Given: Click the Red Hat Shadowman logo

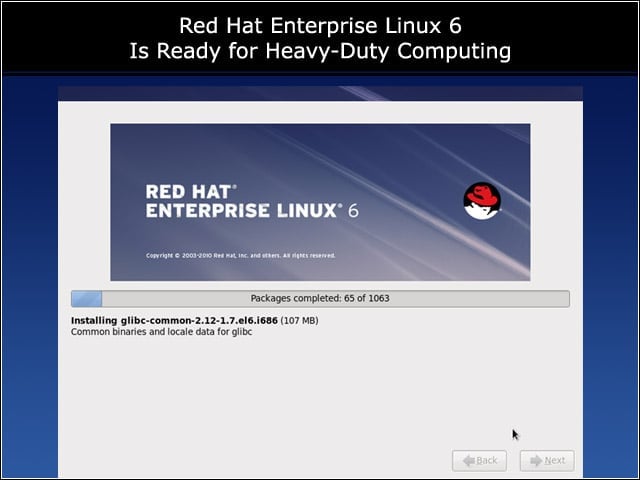Looking at the screenshot, I should coord(482,200).
